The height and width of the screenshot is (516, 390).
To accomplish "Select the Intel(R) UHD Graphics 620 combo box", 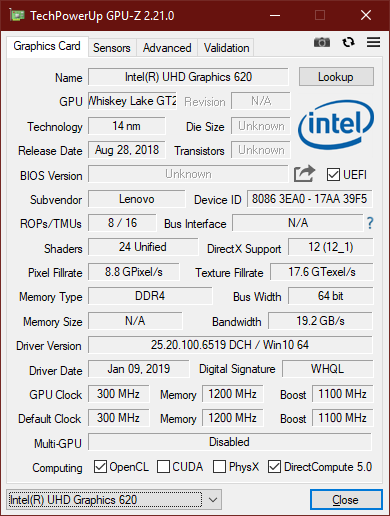I will 114,500.
